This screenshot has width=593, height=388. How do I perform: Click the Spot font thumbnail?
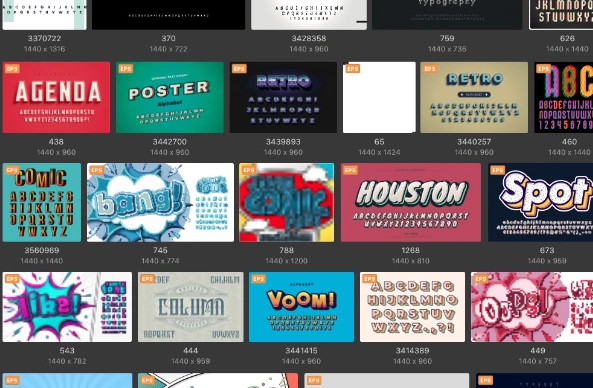tap(540, 202)
